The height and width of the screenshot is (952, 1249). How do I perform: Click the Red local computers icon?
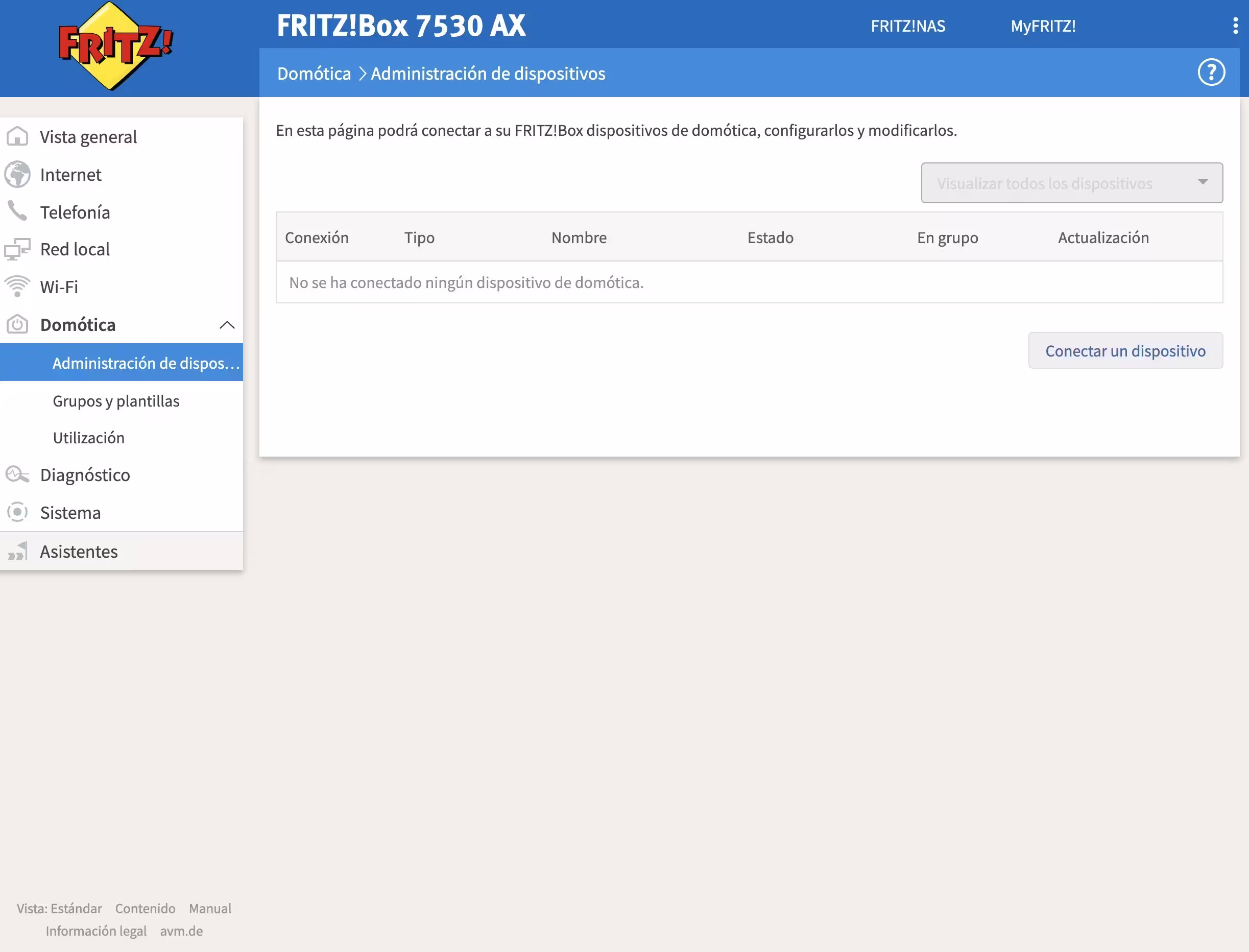click(17, 249)
